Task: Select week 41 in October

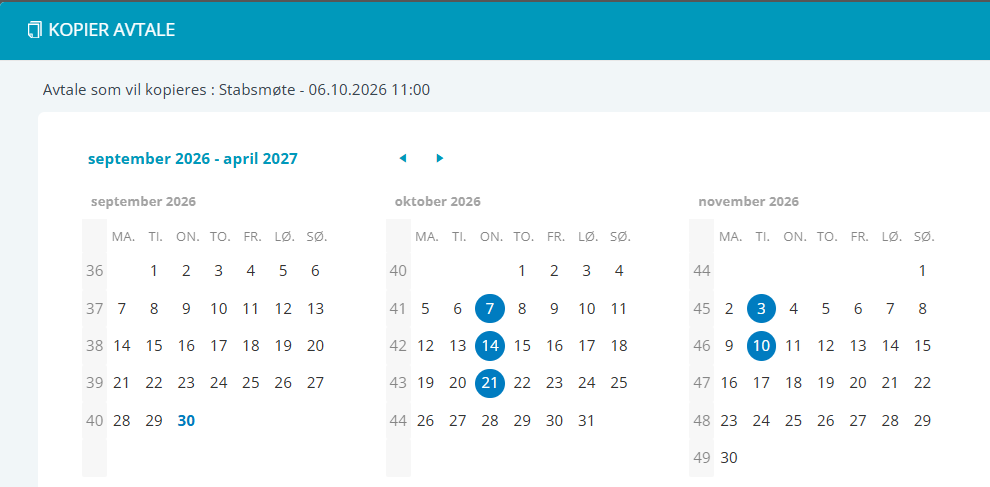Action: [x=398, y=309]
